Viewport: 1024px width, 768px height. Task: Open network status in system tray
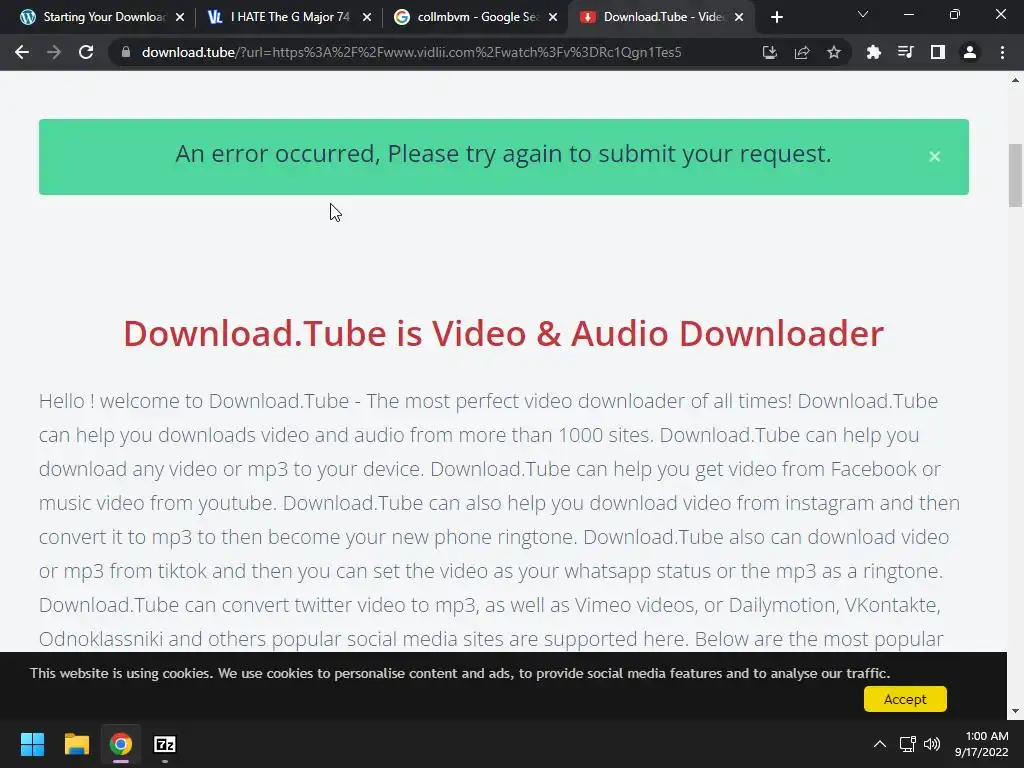[x=907, y=744]
